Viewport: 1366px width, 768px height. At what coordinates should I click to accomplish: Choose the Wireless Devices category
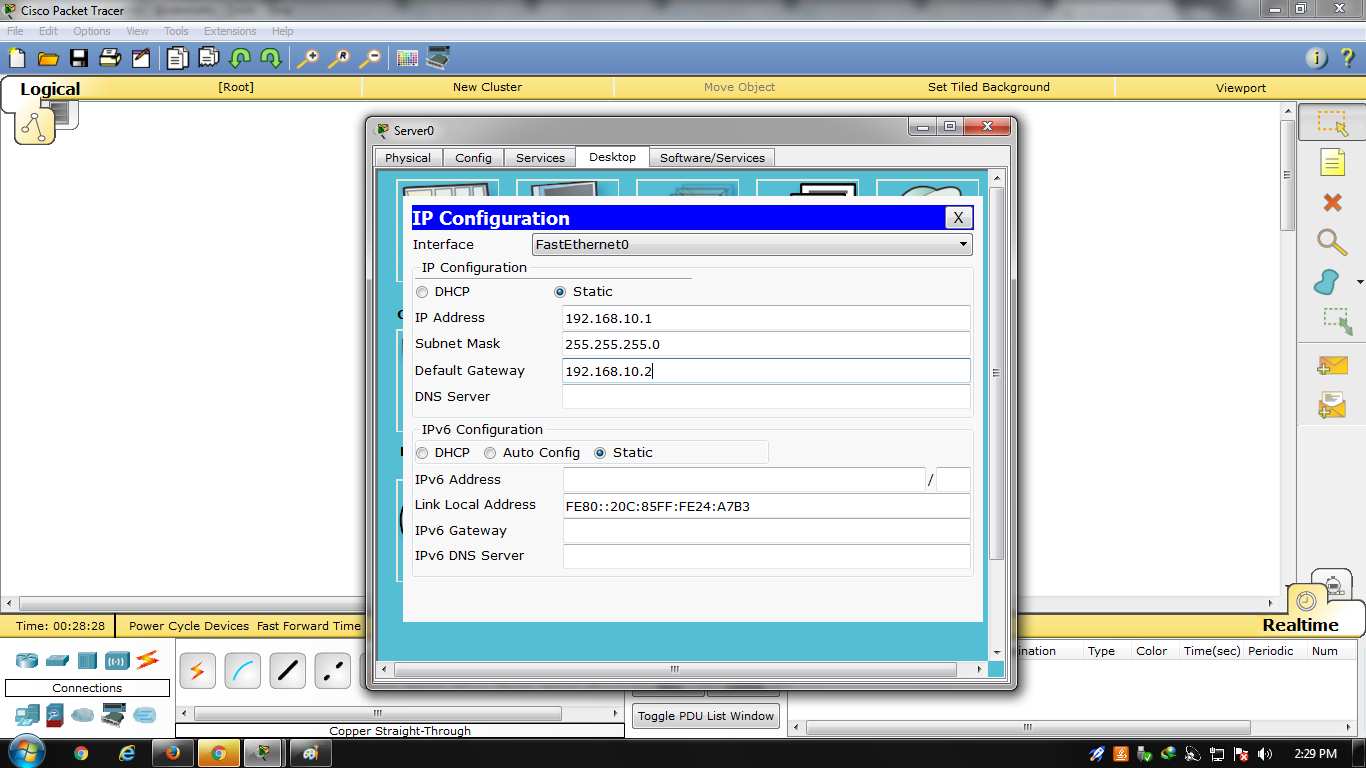[x=117, y=660]
